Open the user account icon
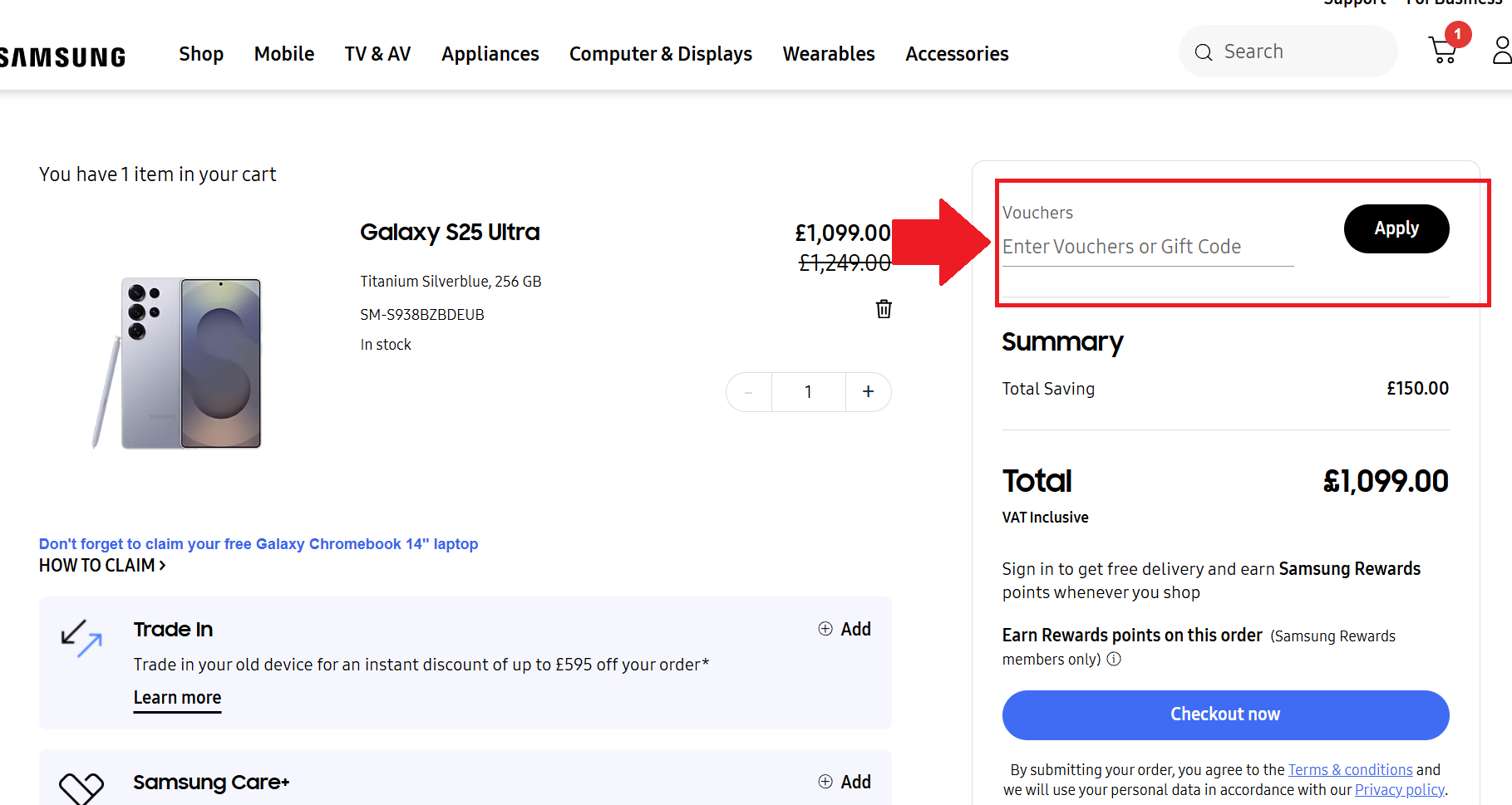1512x805 pixels. 1502,50
